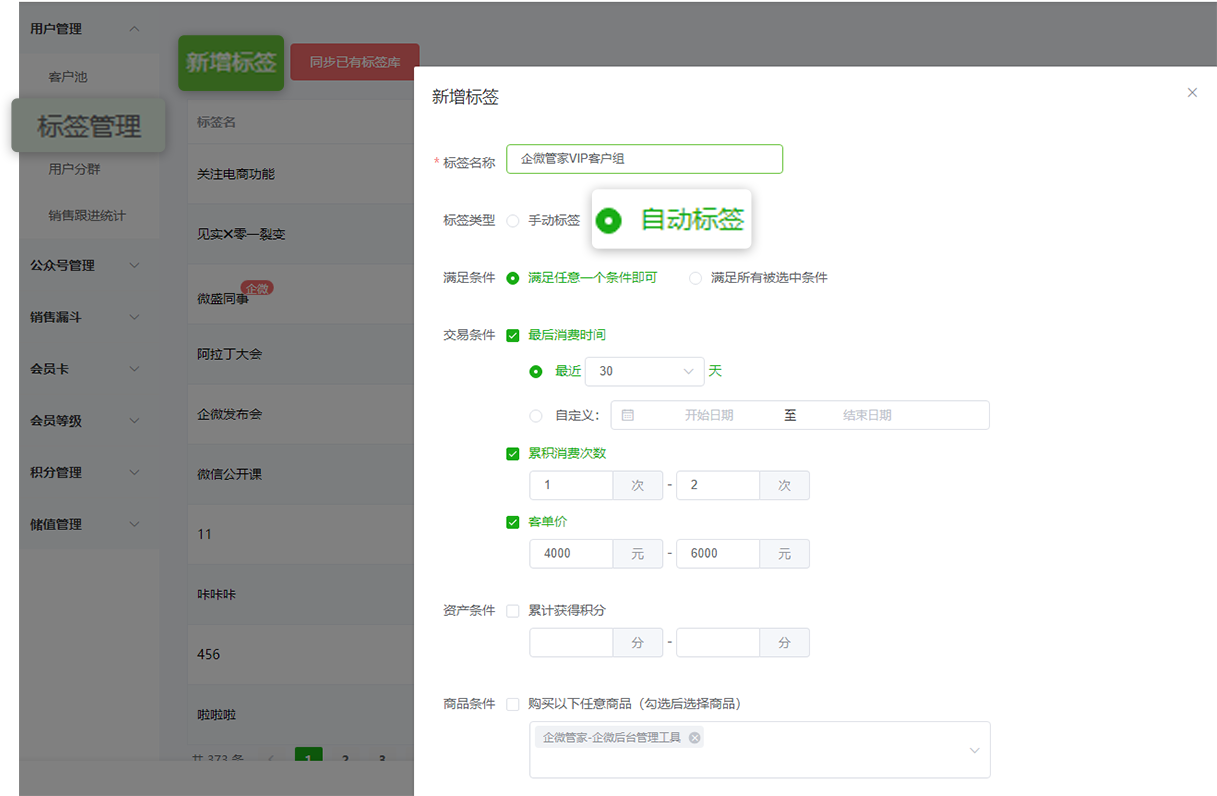Click the red 企微 badge on 微盛同事

pyautogui.click(x=257, y=287)
